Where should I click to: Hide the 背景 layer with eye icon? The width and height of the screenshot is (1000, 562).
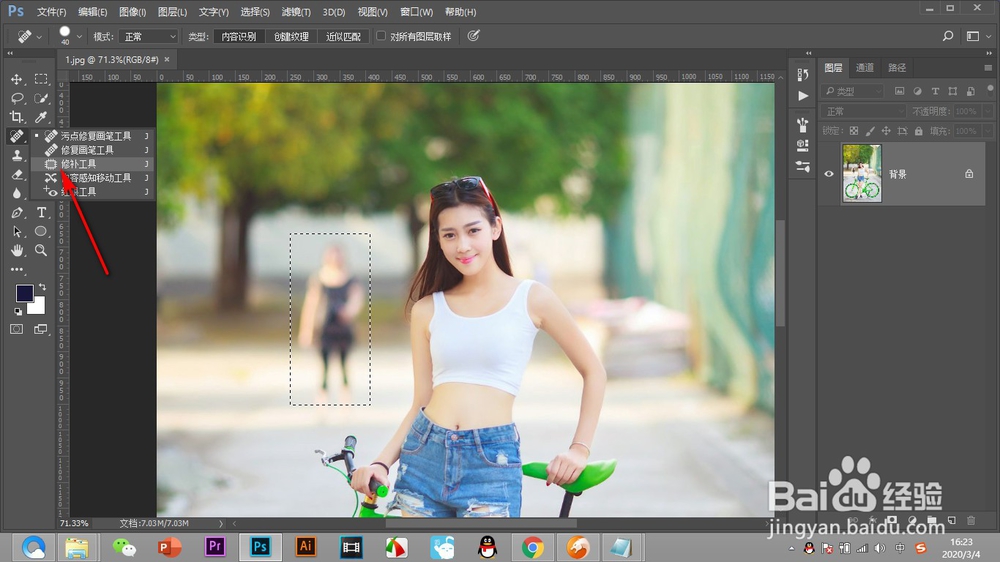point(828,174)
